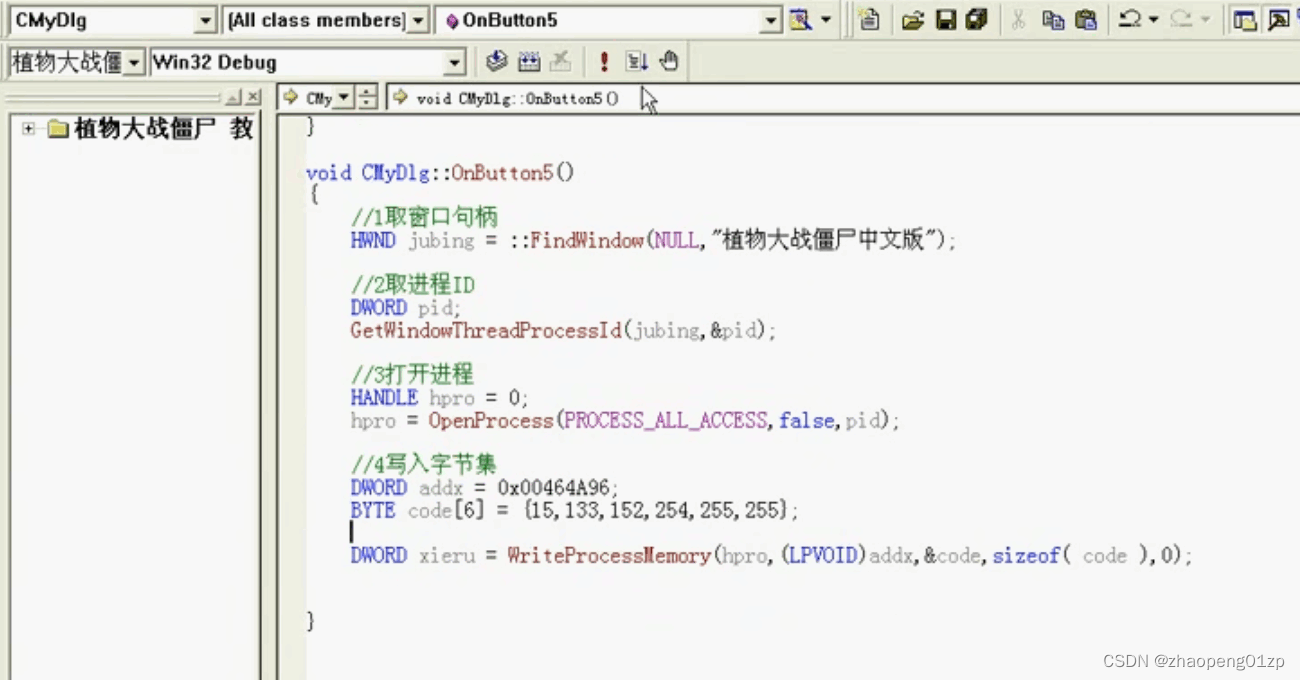Click GetWindowThreadProcessId in the code

pyautogui.click(x=485, y=331)
